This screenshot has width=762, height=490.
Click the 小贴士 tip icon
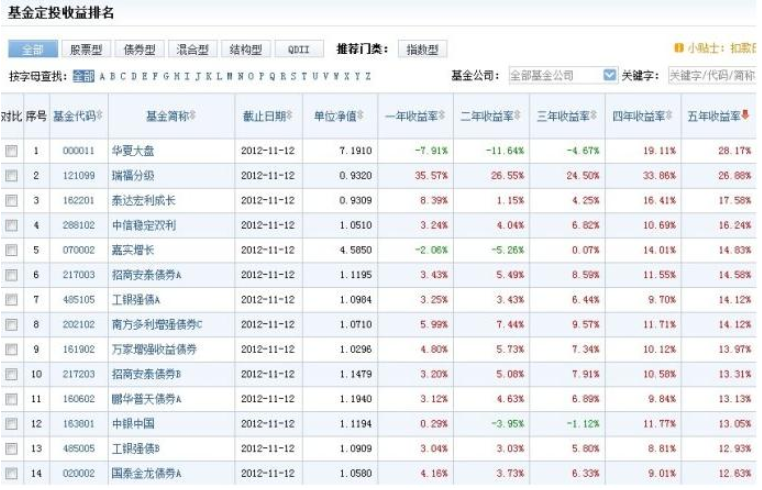tap(678, 48)
